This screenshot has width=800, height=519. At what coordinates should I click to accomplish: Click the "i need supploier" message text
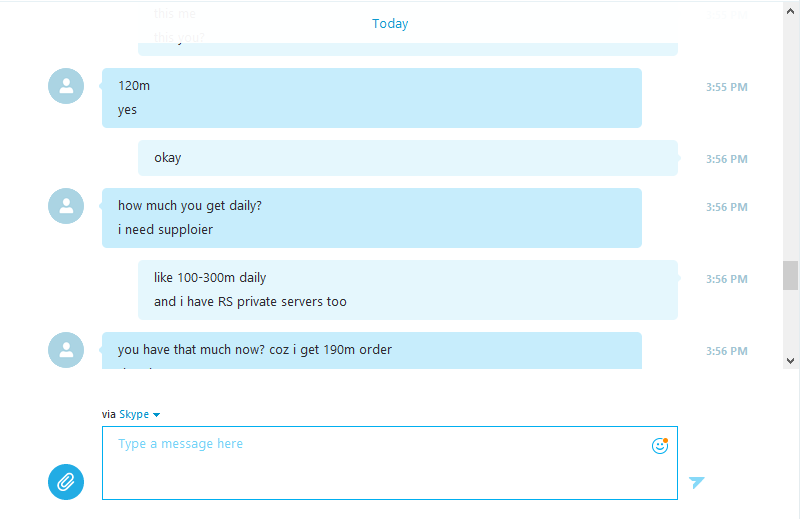tap(165, 230)
